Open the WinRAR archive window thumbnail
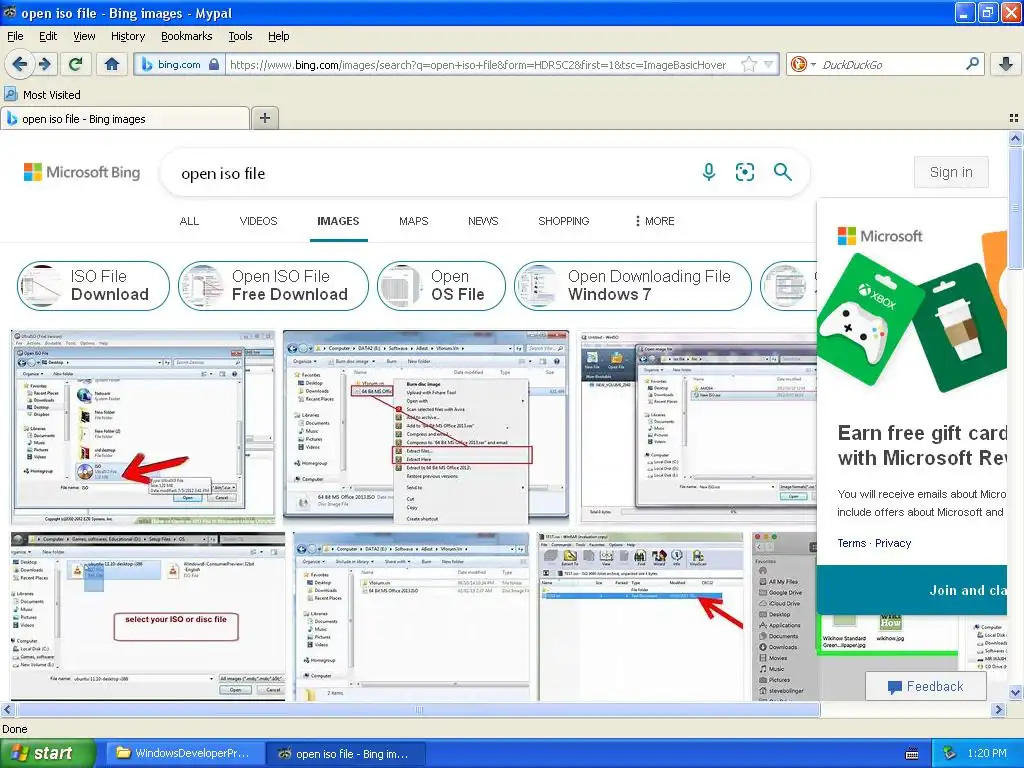This screenshot has height=768, width=1024. [641, 616]
